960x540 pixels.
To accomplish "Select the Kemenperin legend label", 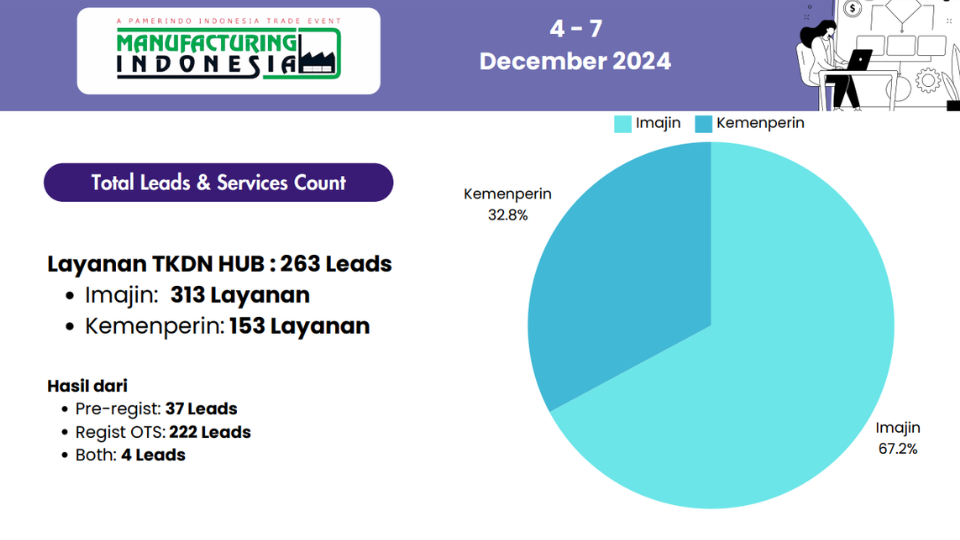I will [x=760, y=123].
